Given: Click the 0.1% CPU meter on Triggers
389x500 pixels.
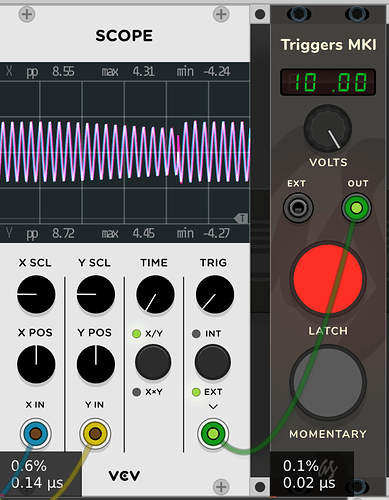Looking at the screenshot, I should pos(312,474).
